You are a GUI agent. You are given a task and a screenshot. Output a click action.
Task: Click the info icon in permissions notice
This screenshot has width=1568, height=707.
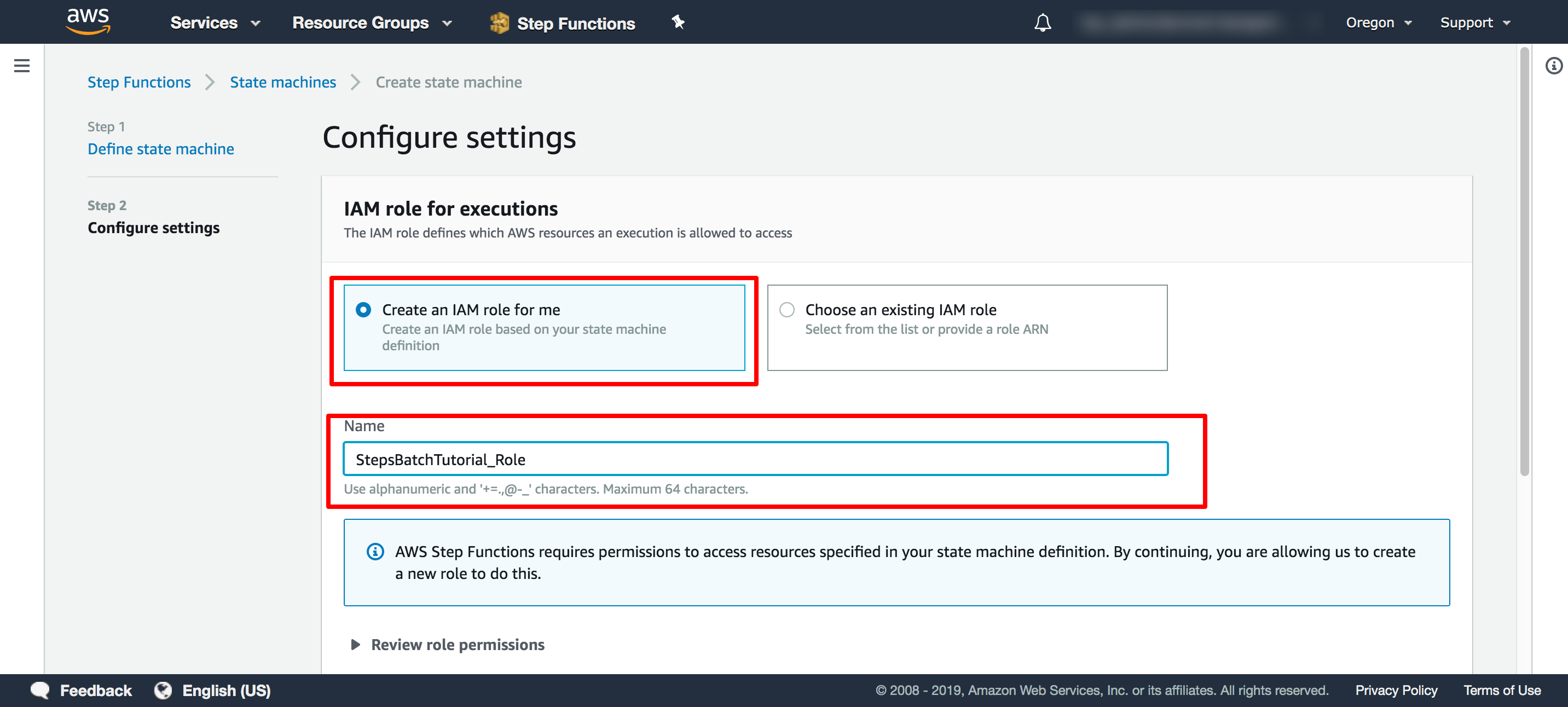coord(375,552)
